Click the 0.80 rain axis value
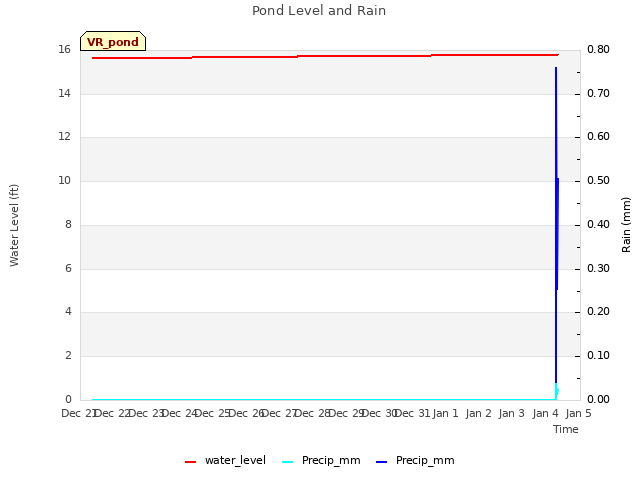 tap(598, 50)
